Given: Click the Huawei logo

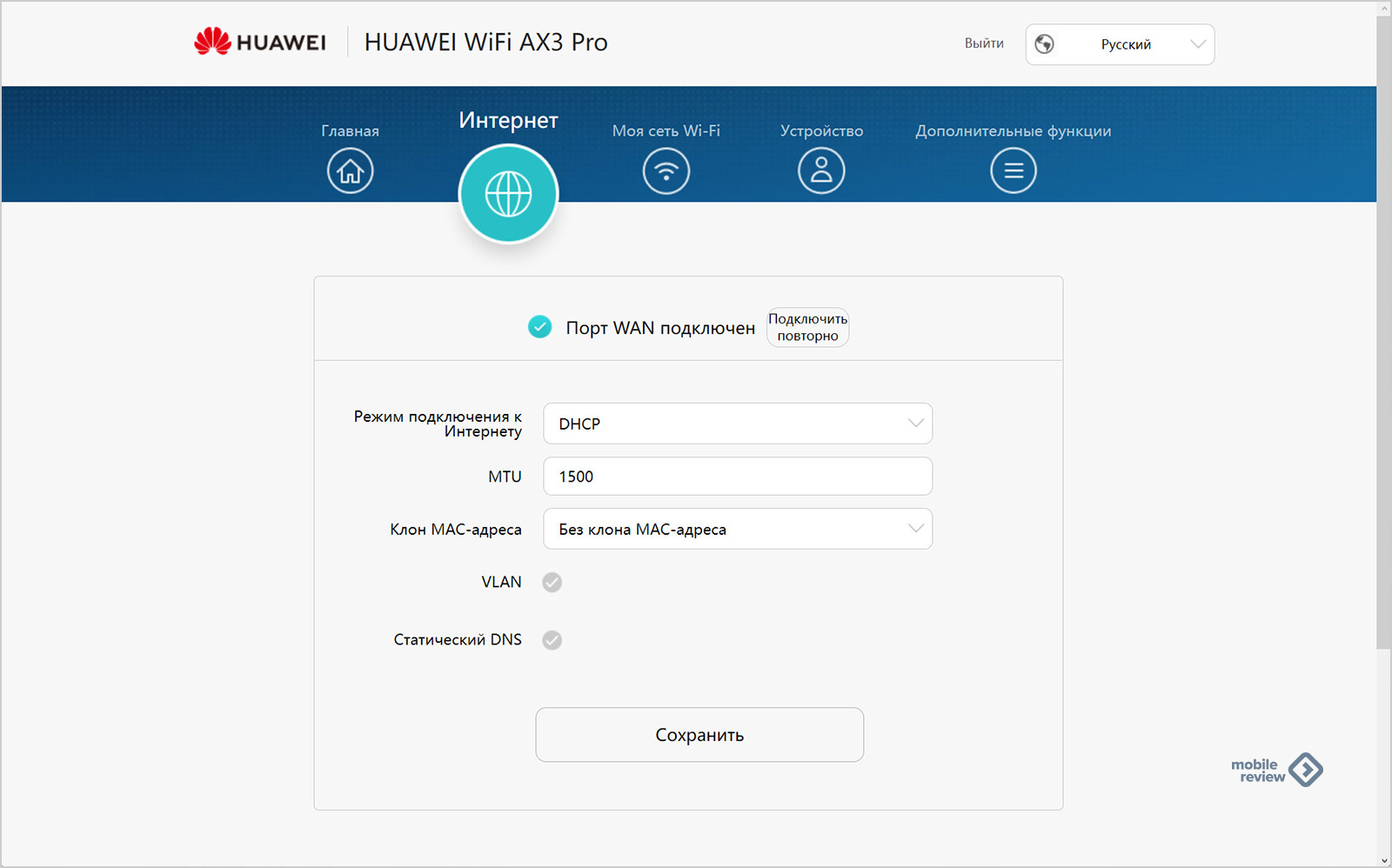Looking at the screenshot, I should (260, 42).
